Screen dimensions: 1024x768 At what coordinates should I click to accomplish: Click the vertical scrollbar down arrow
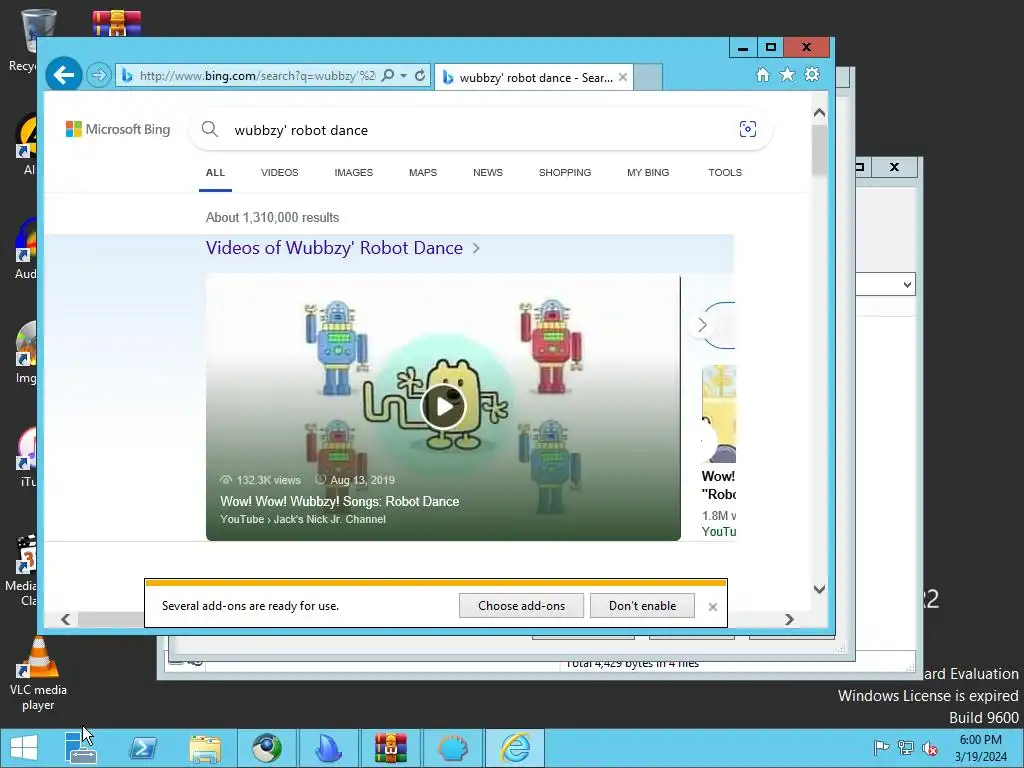(820, 589)
